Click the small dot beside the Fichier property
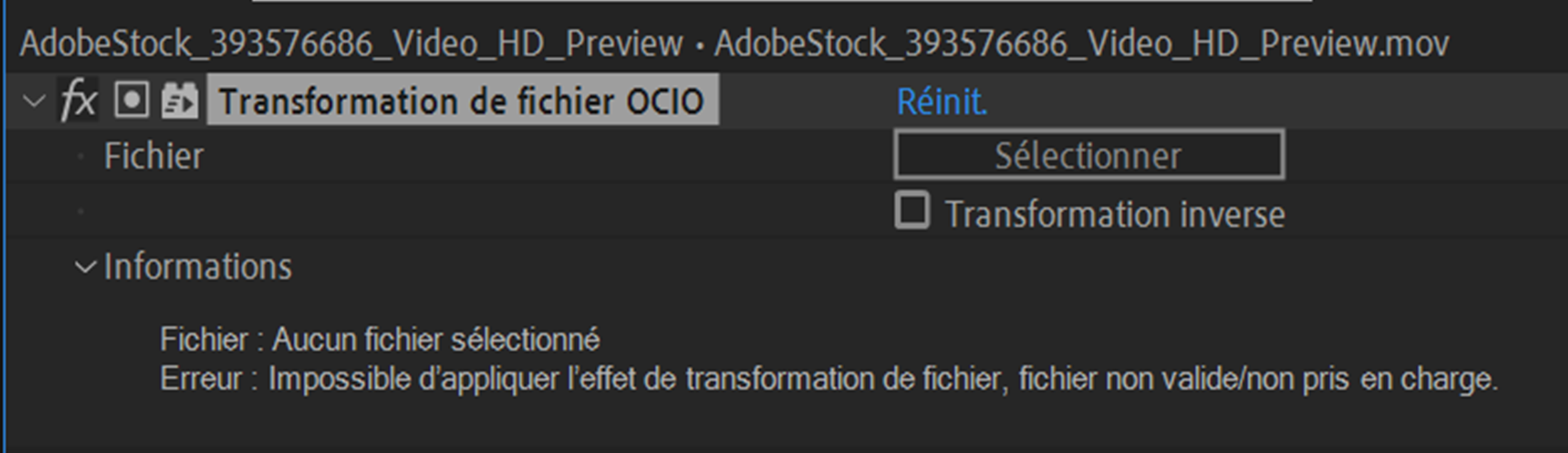Screen dimensions: 1568x453 pos(80,155)
